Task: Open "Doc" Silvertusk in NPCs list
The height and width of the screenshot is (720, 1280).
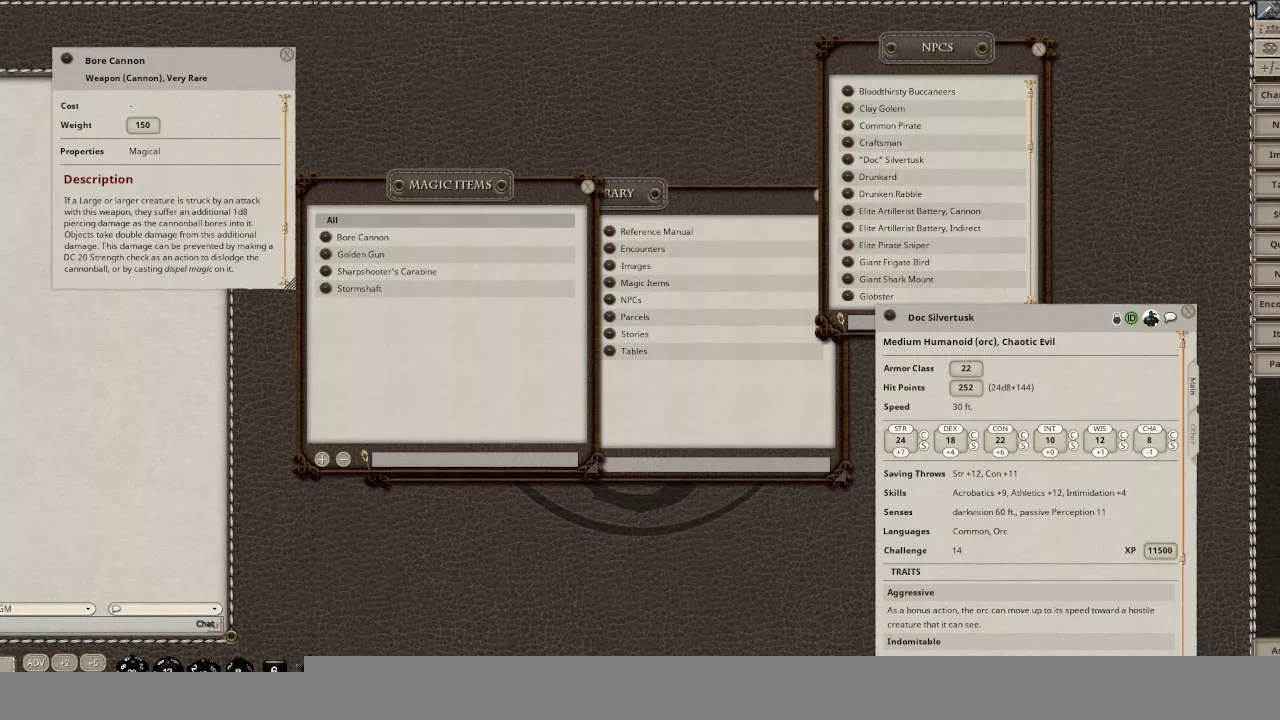Action: point(891,160)
